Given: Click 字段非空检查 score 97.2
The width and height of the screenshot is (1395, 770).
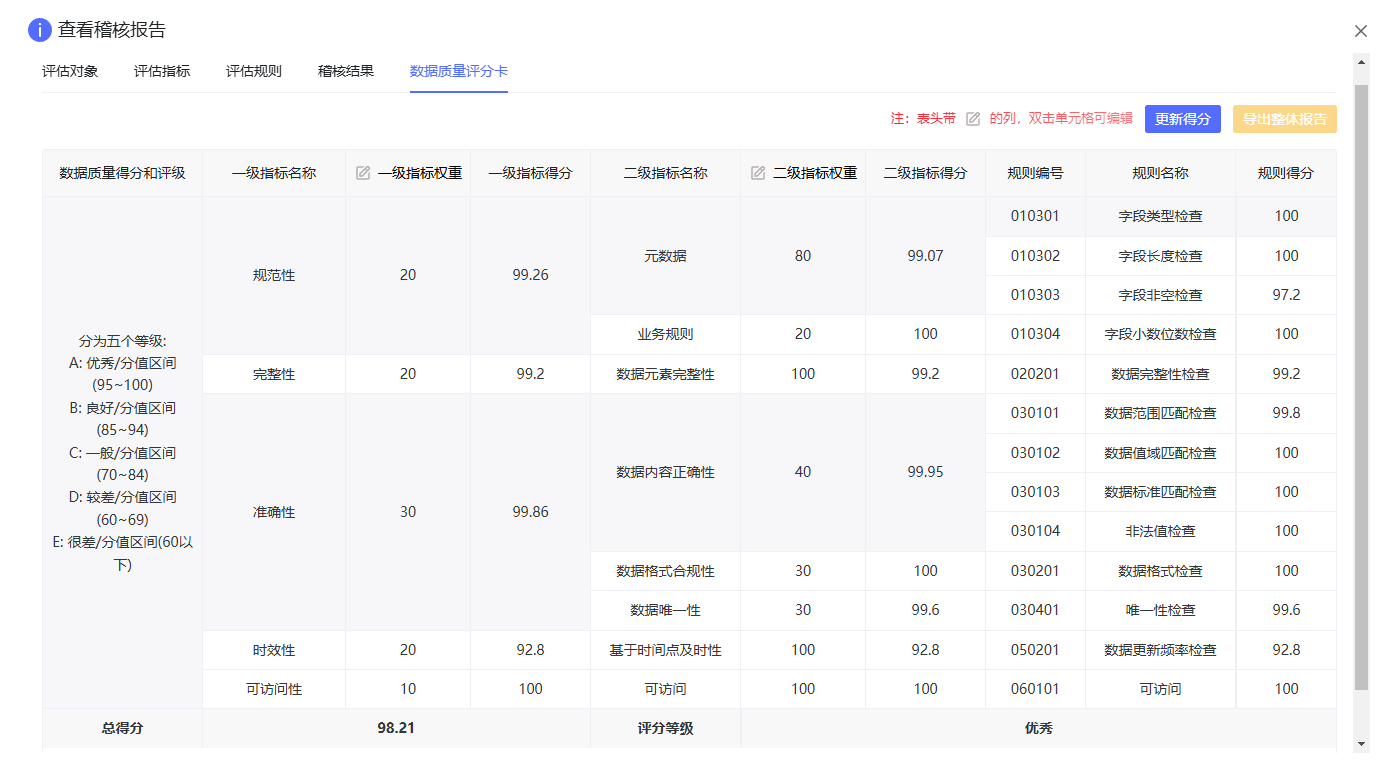Looking at the screenshot, I should [x=1287, y=295].
